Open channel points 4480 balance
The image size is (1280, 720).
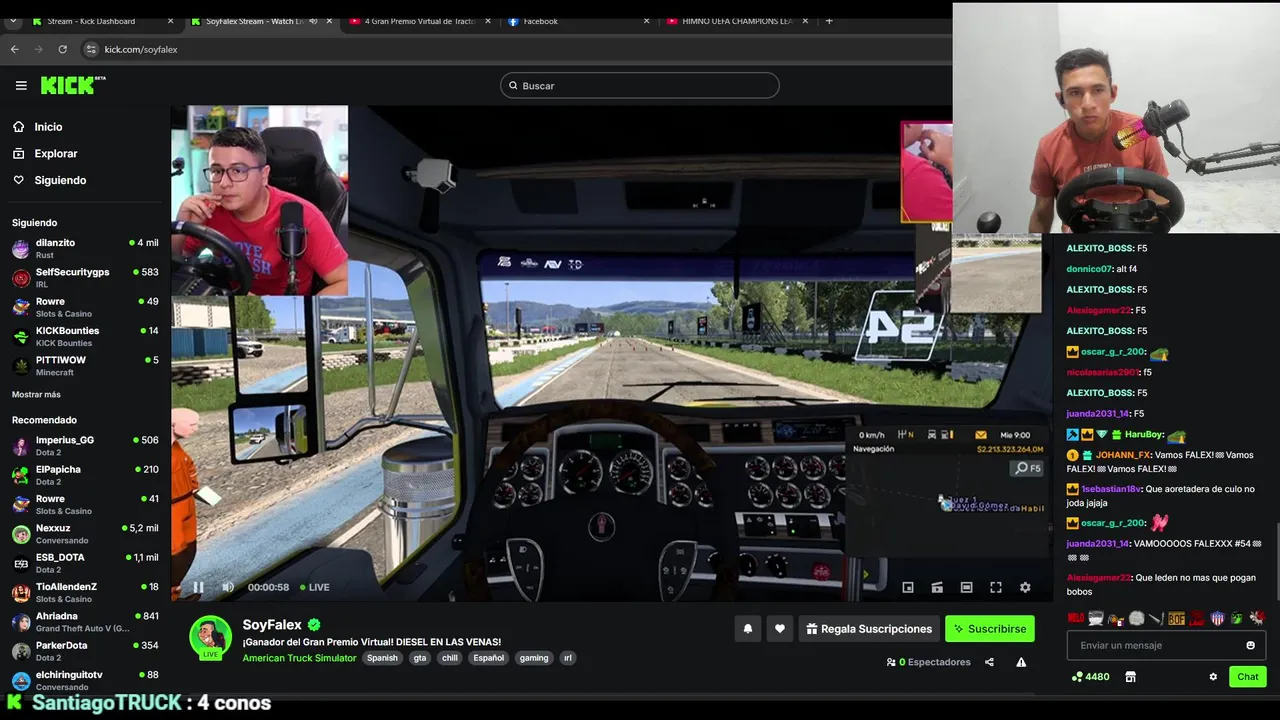[x=1090, y=677]
